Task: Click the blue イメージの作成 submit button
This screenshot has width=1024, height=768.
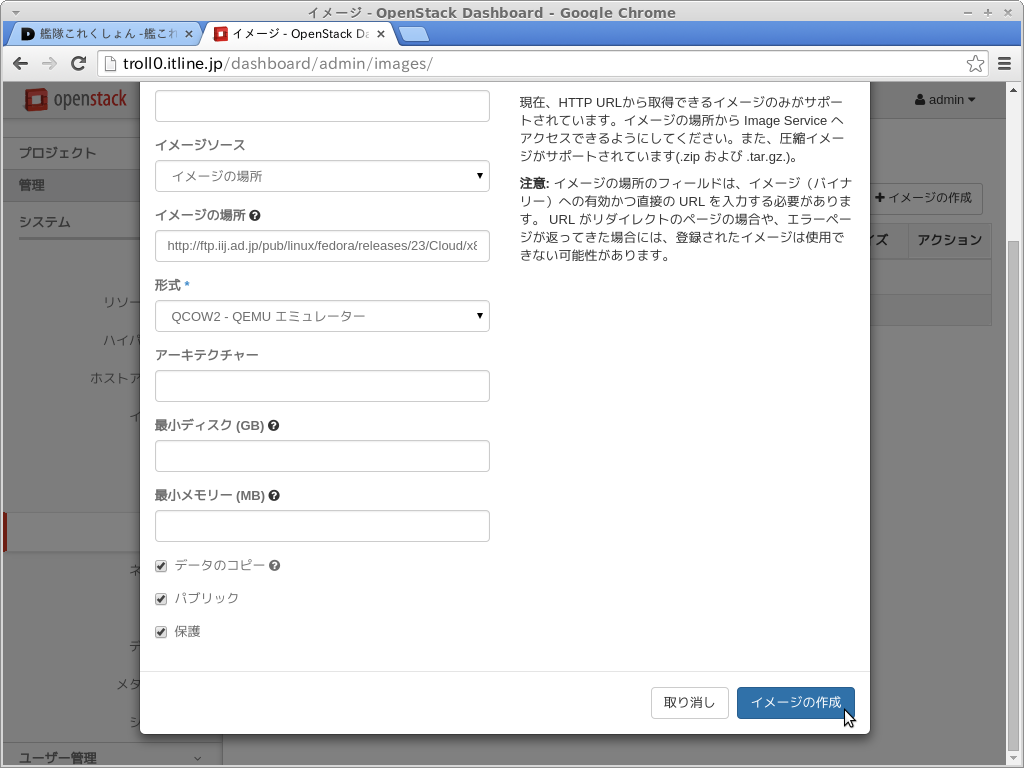Action: pos(795,703)
